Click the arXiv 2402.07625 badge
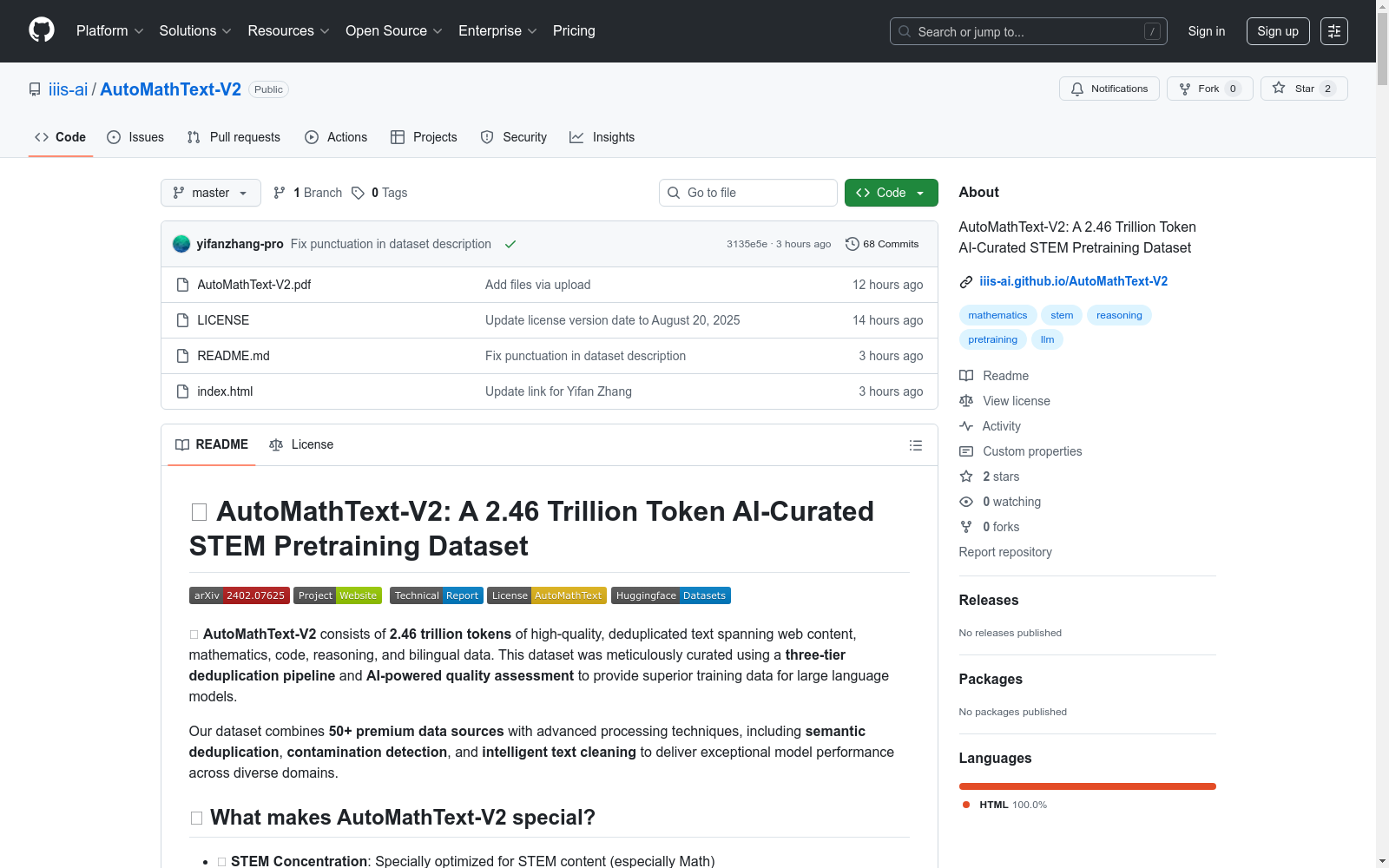Image resolution: width=1389 pixels, height=868 pixels. [x=239, y=595]
